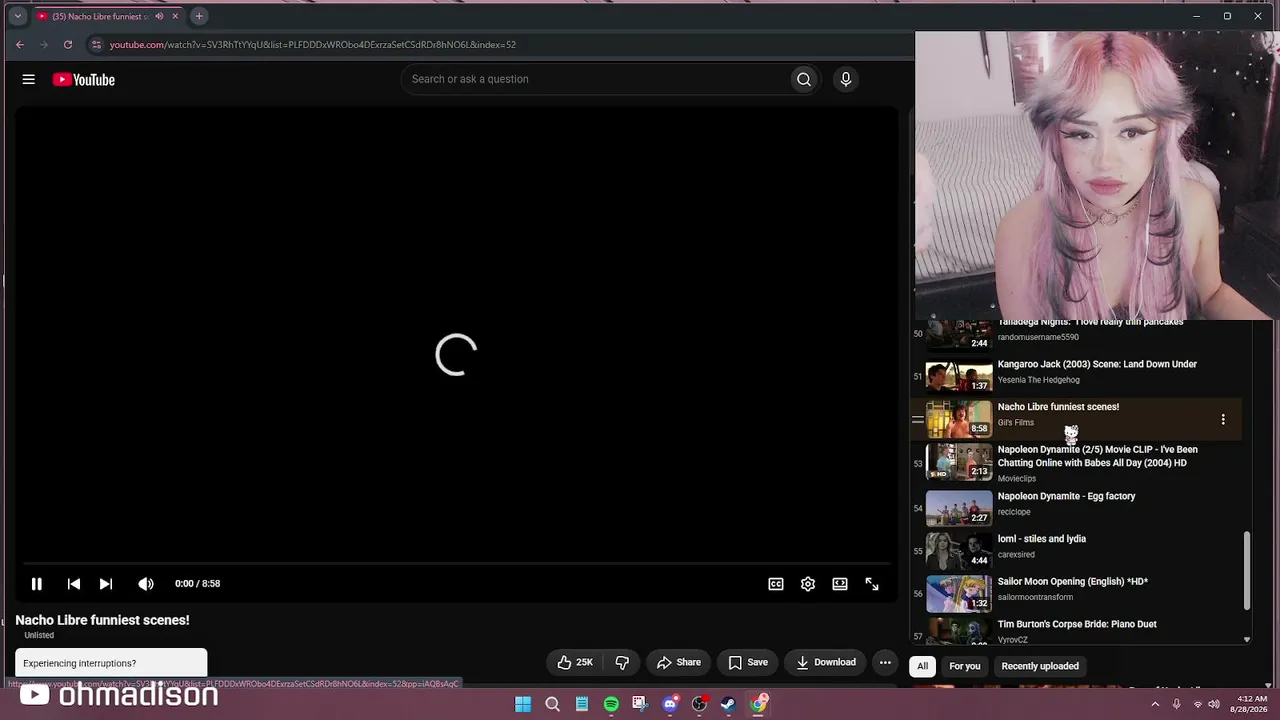The width and height of the screenshot is (1280, 720).
Task: Download the video
Action: click(826, 662)
